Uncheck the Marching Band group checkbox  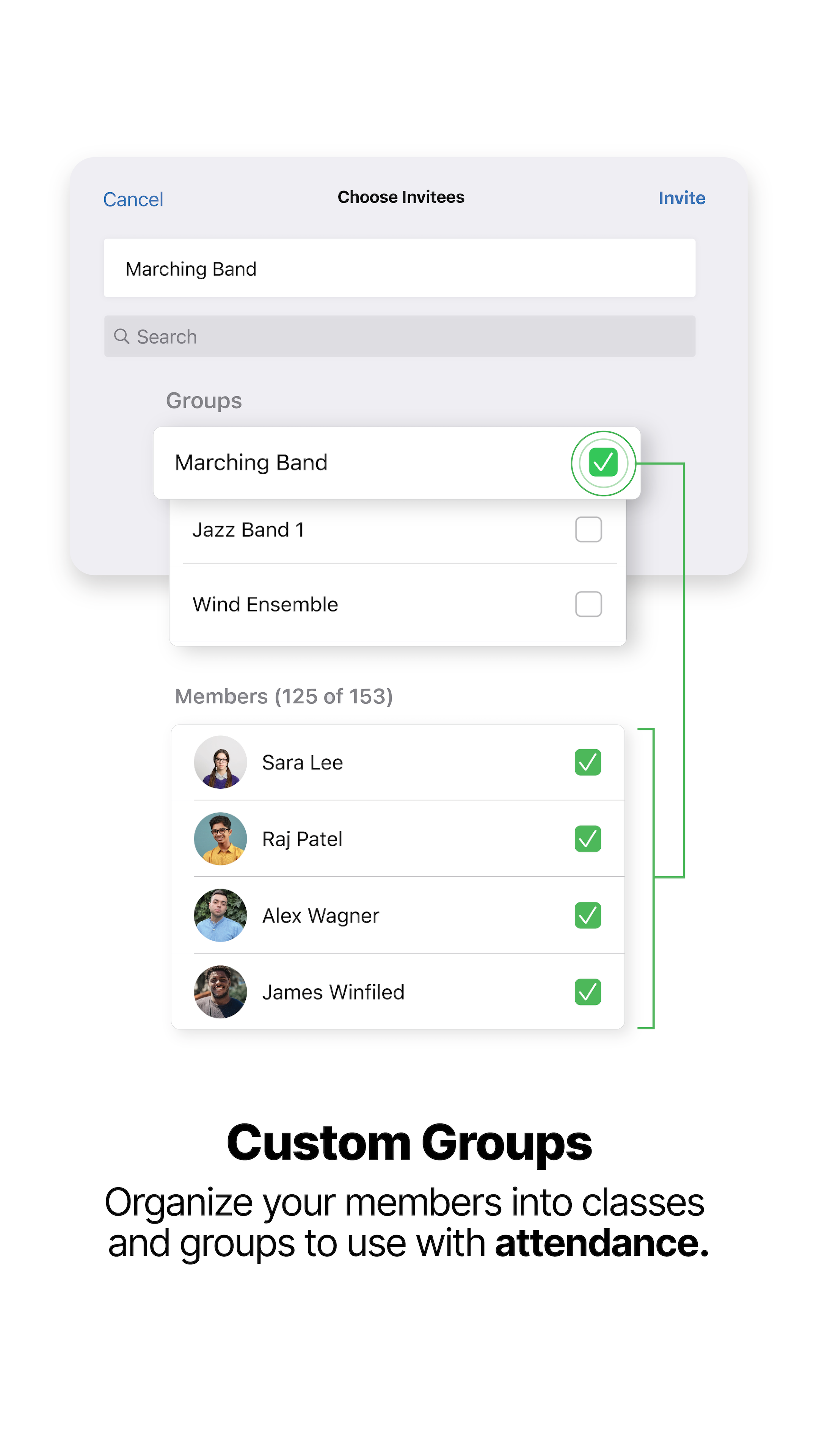(x=603, y=463)
